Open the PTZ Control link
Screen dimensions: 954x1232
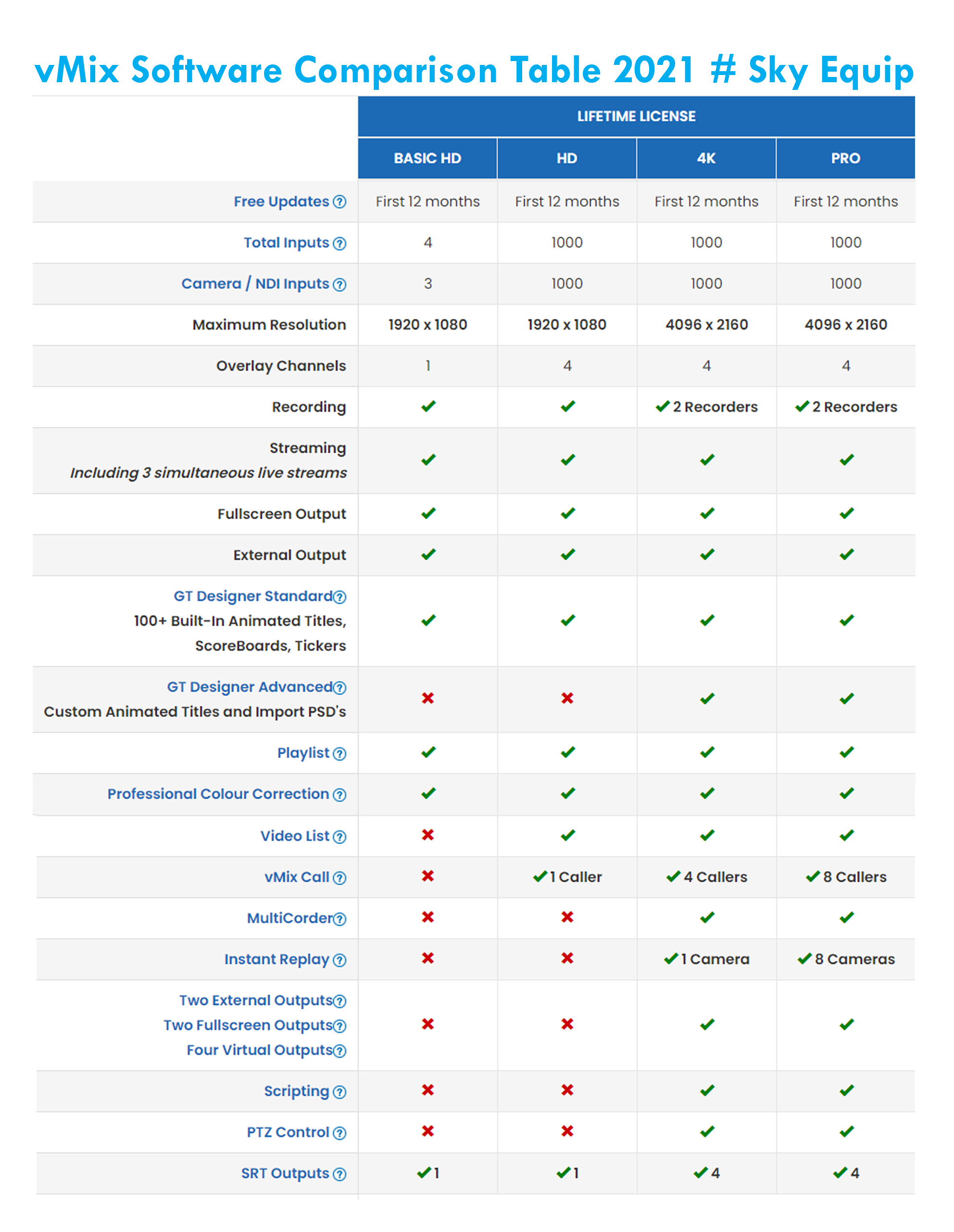point(288,1132)
